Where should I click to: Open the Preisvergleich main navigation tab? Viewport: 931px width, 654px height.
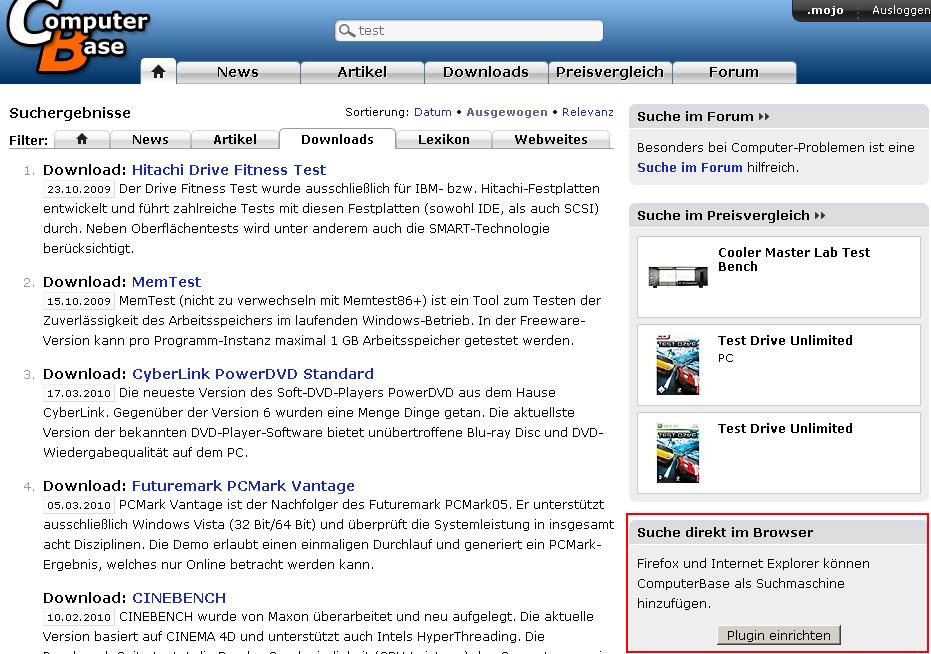pos(610,72)
